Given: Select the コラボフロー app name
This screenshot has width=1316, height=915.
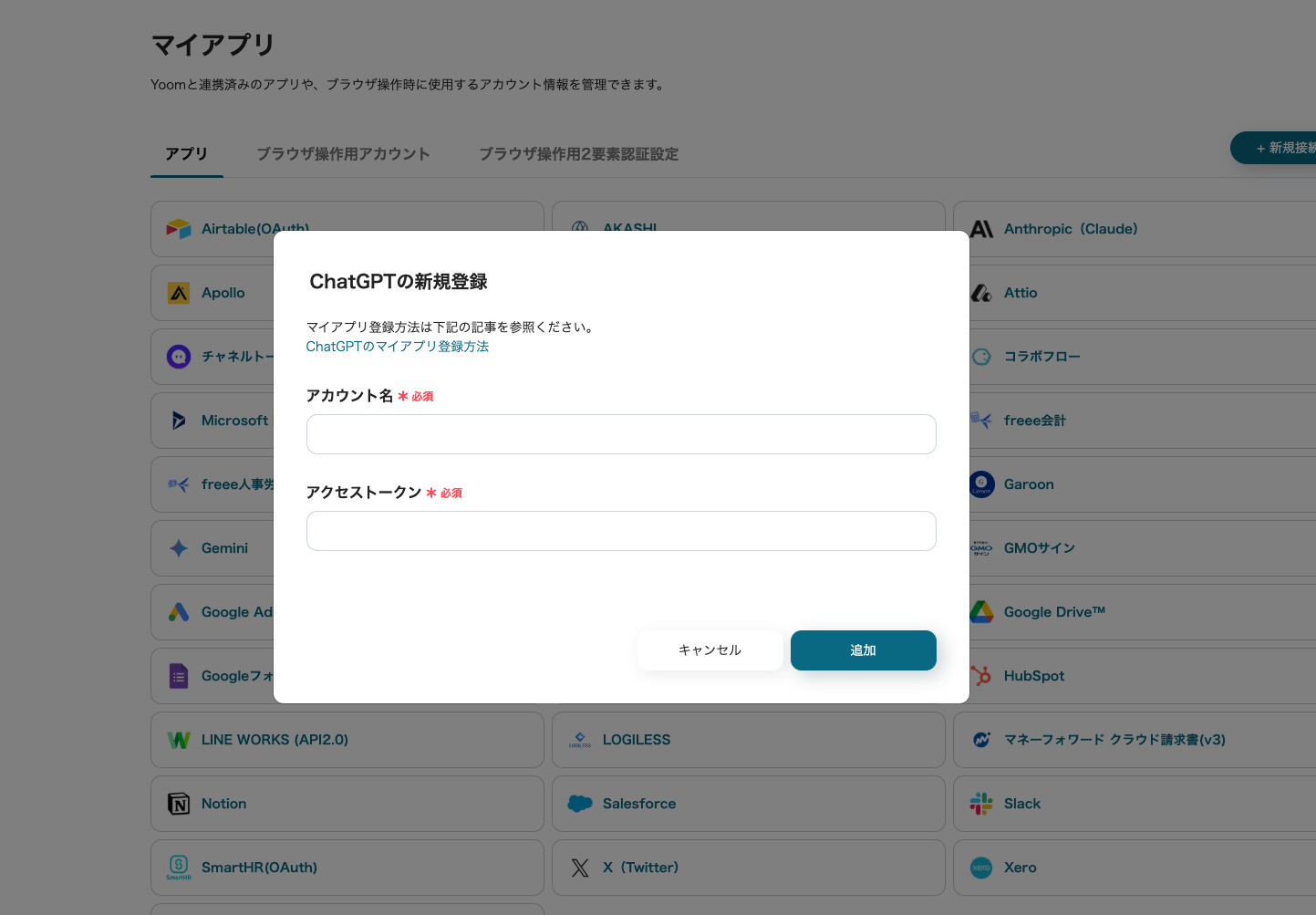Looking at the screenshot, I should (x=1042, y=357).
